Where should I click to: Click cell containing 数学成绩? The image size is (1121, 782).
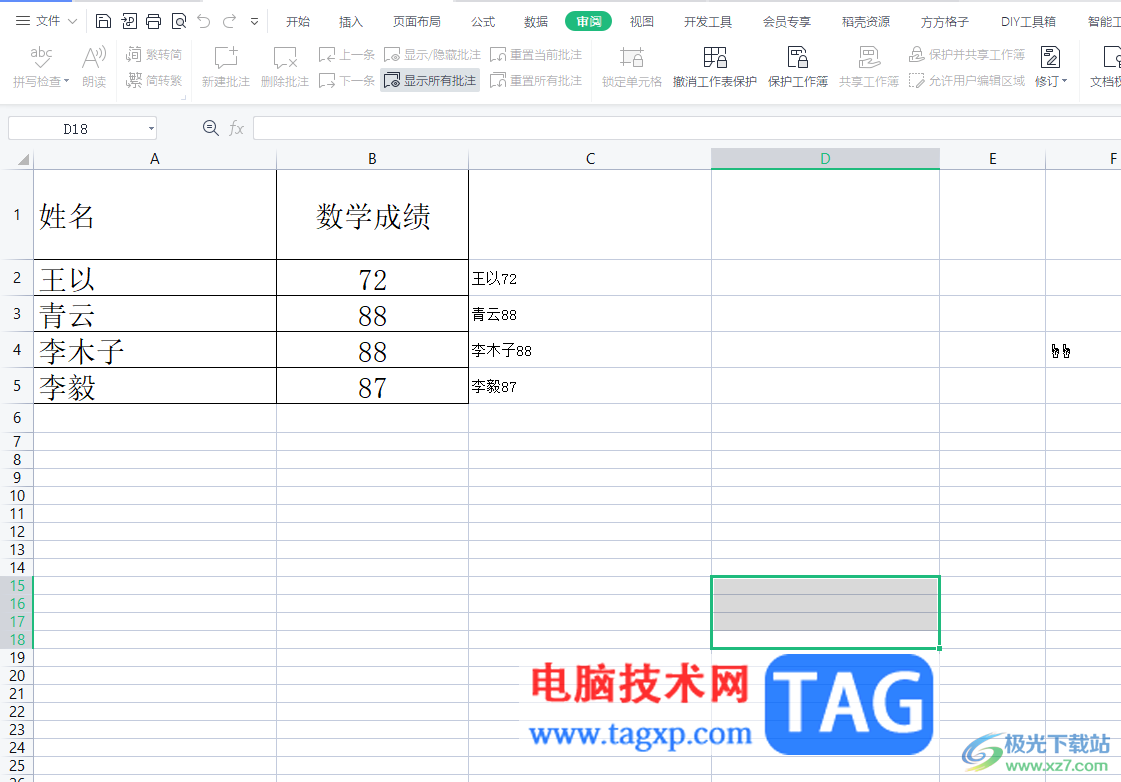coord(372,215)
